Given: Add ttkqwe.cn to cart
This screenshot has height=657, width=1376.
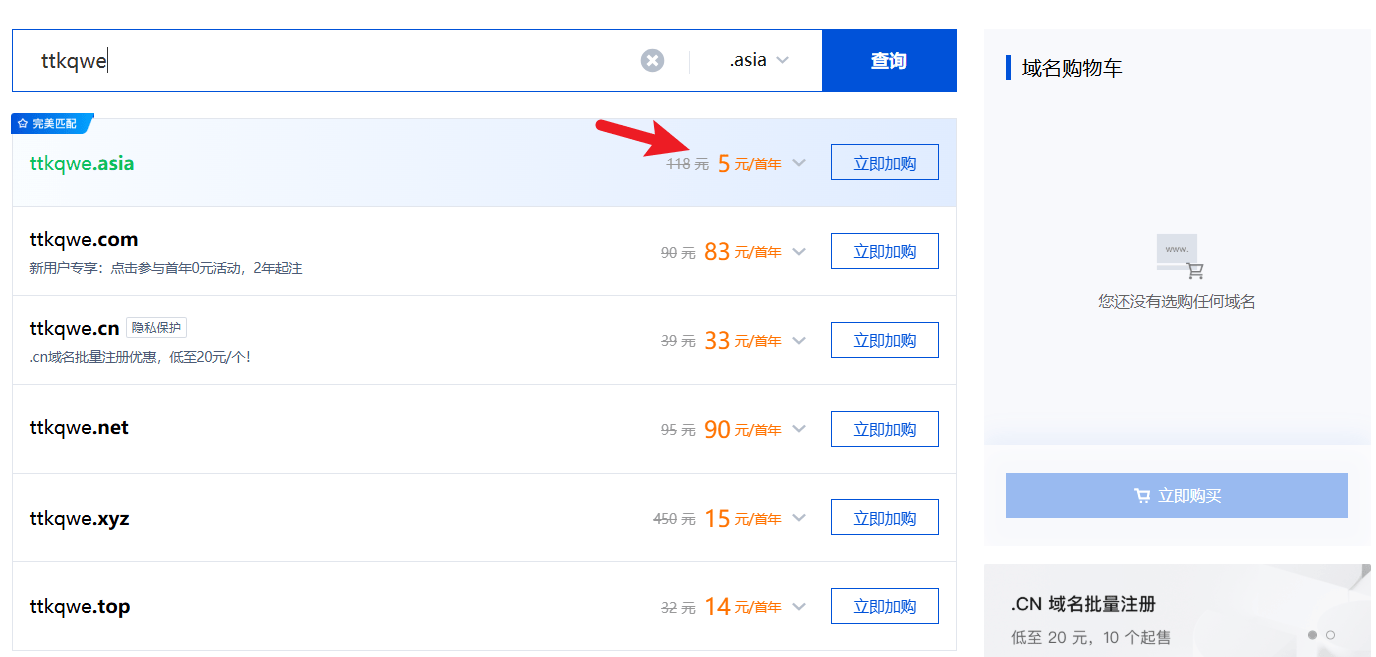Looking at the screenshot, I should pos(884,340).
